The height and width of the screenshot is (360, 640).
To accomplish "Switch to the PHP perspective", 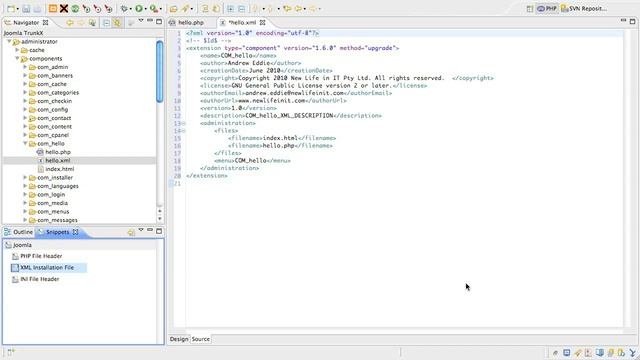I will (547, 9).
